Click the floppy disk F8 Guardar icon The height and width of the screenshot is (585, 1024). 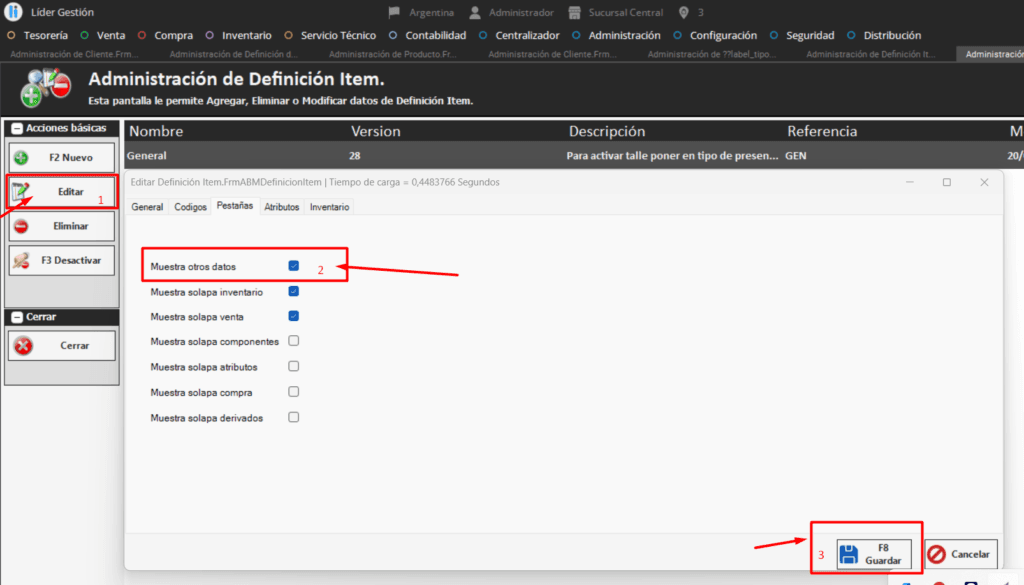point(848,554)
